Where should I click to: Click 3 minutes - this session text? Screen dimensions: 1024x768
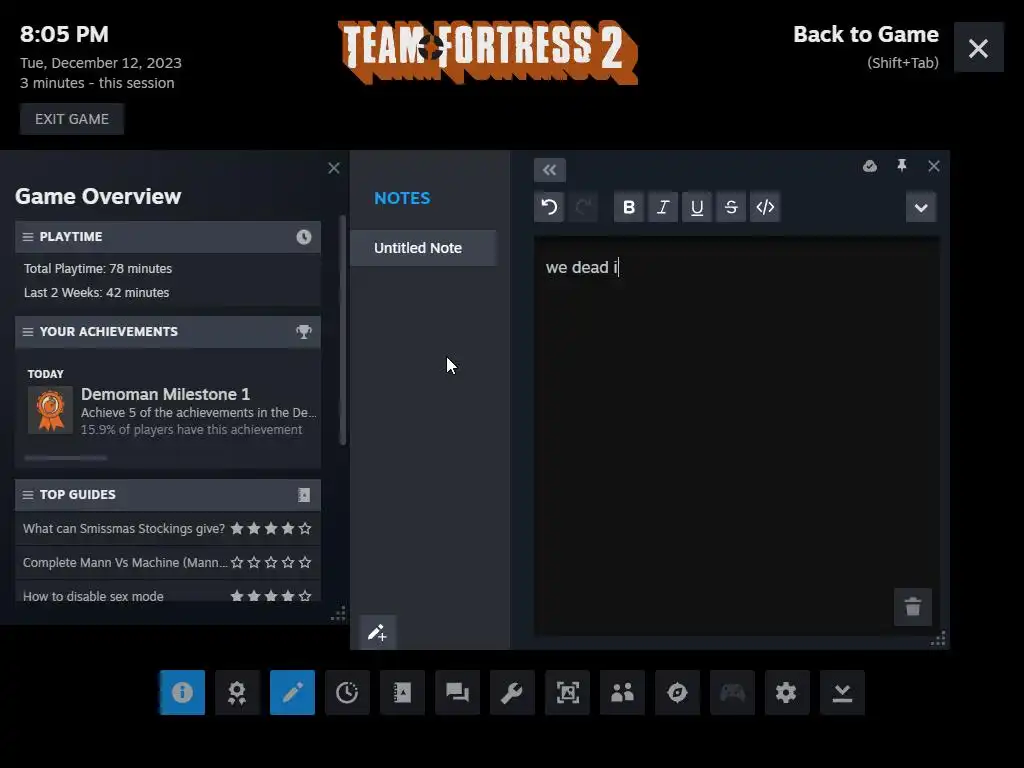tap(97, 83)
